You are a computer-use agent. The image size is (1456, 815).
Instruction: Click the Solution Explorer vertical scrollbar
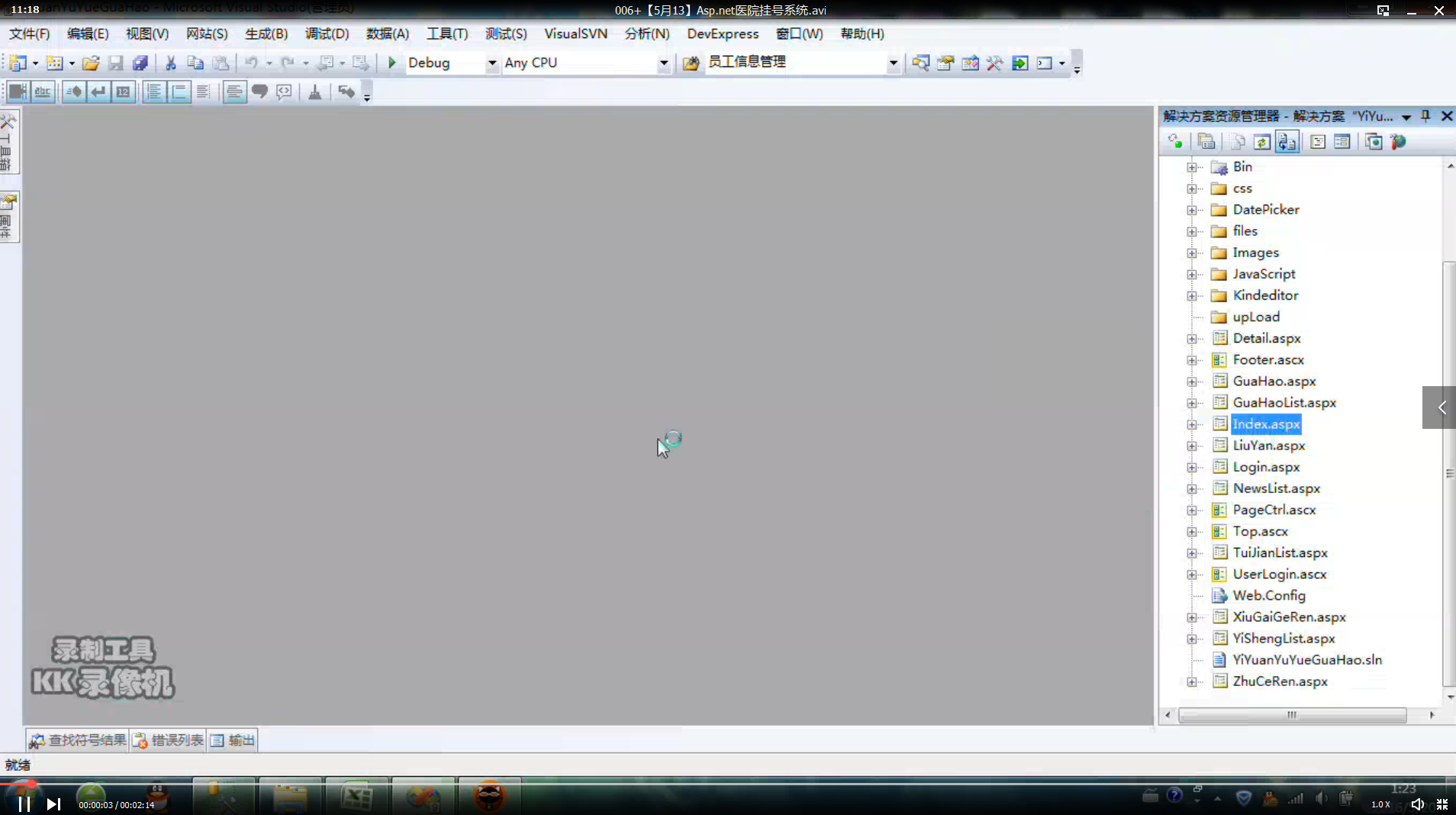(1449, 473)
